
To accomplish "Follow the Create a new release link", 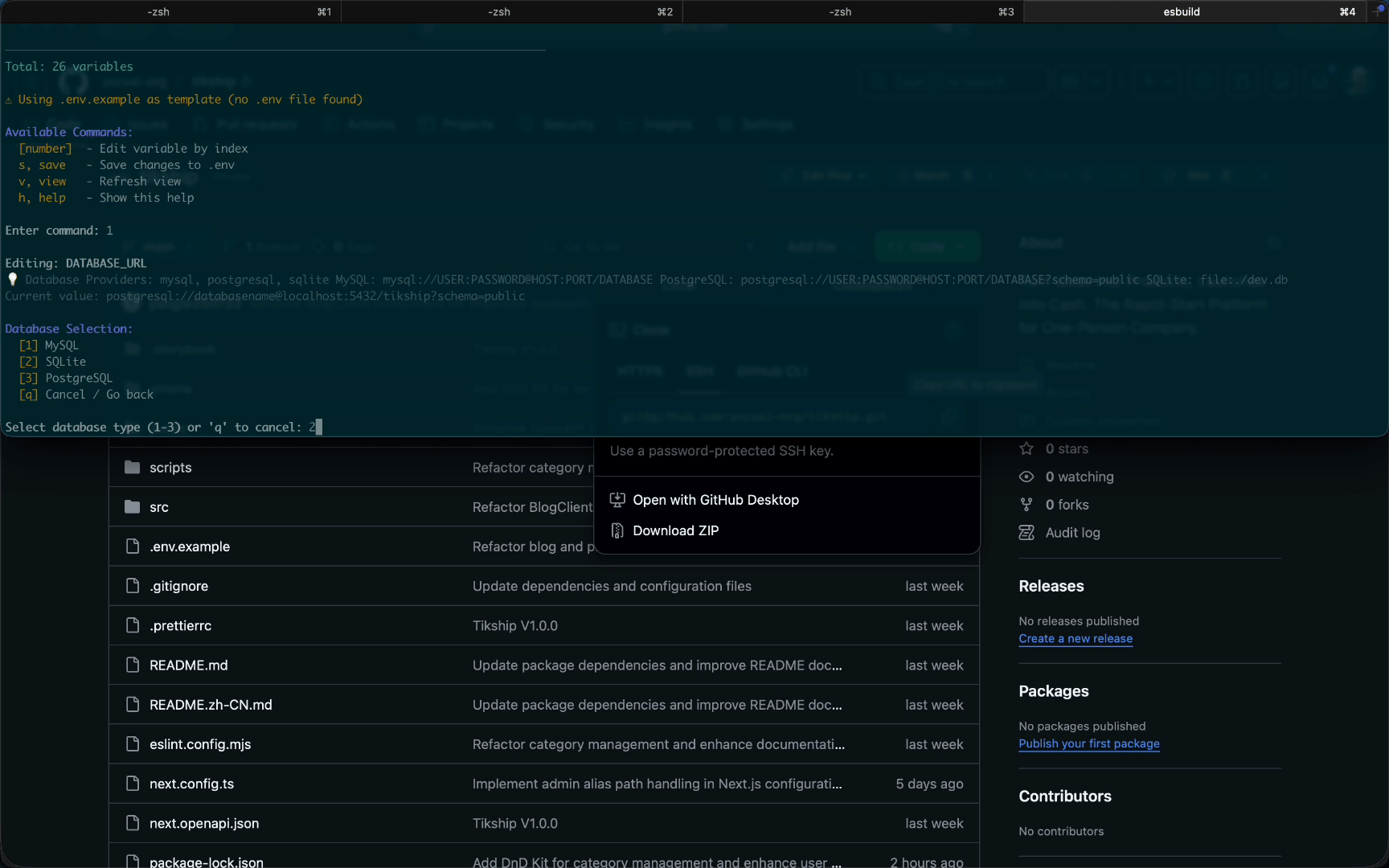I will [1076, 639].
